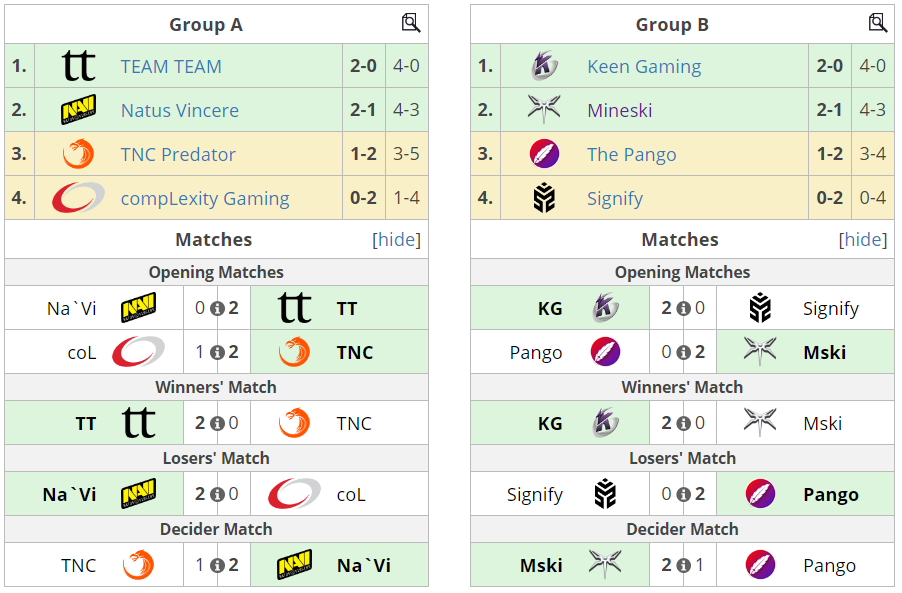Viewport: 902px width, 593px height.
Task: Open the Mineski team link
Action: pos(620,110)
